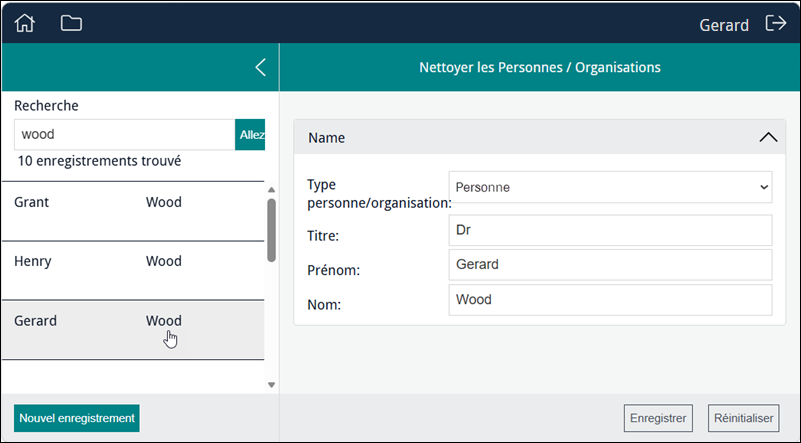Open the folder icon in header
The image size is (801, 443).
[x=71, y=23]
